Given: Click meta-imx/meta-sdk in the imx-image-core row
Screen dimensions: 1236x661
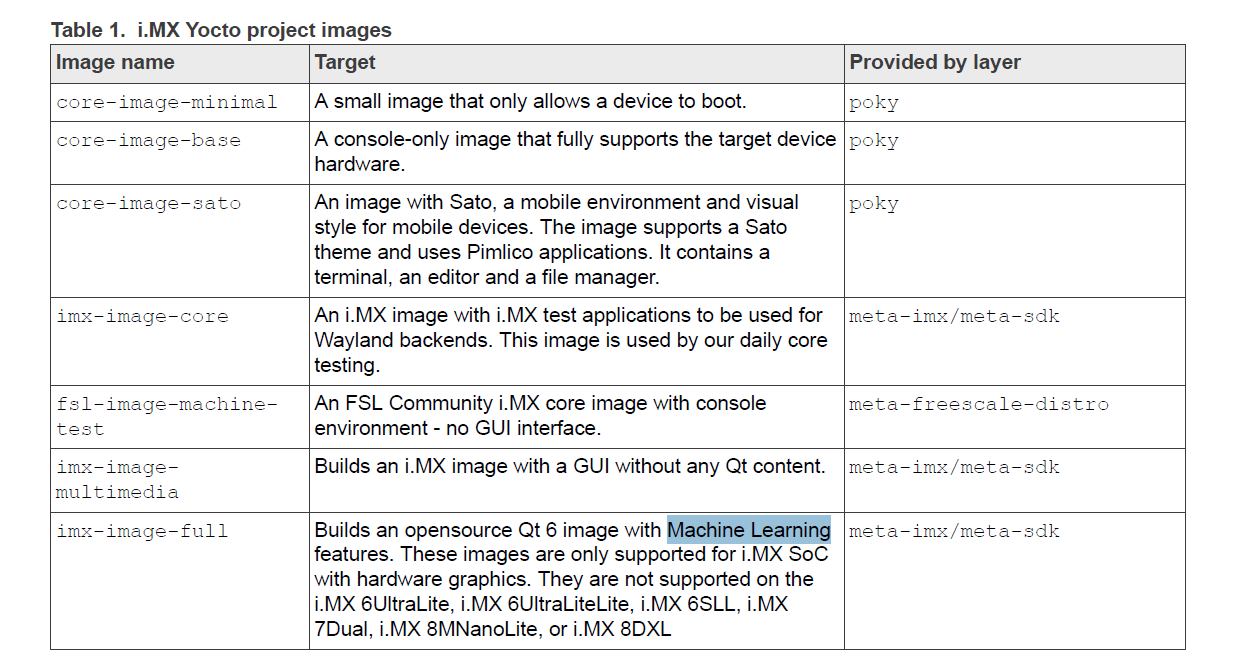Looking at the screenshot, I should tap(954, 316).
